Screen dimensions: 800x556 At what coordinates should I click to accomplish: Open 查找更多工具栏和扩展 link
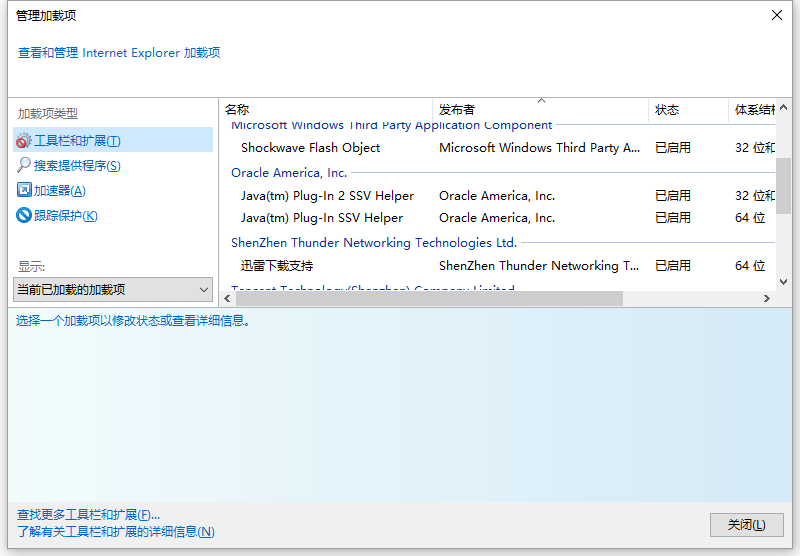(x=89, y=514)
